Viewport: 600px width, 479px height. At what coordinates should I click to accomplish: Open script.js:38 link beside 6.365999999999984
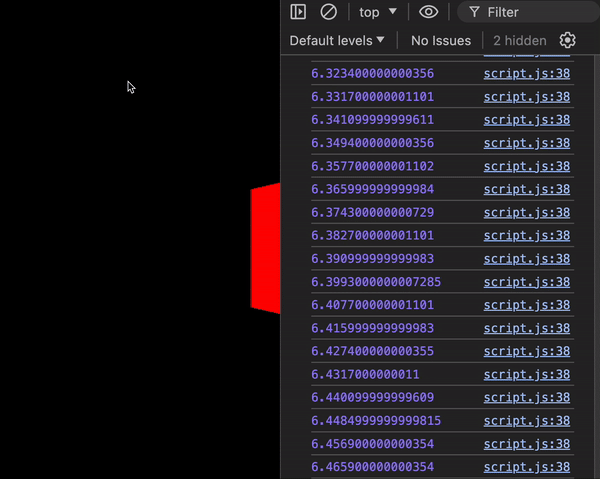point(527,189)
